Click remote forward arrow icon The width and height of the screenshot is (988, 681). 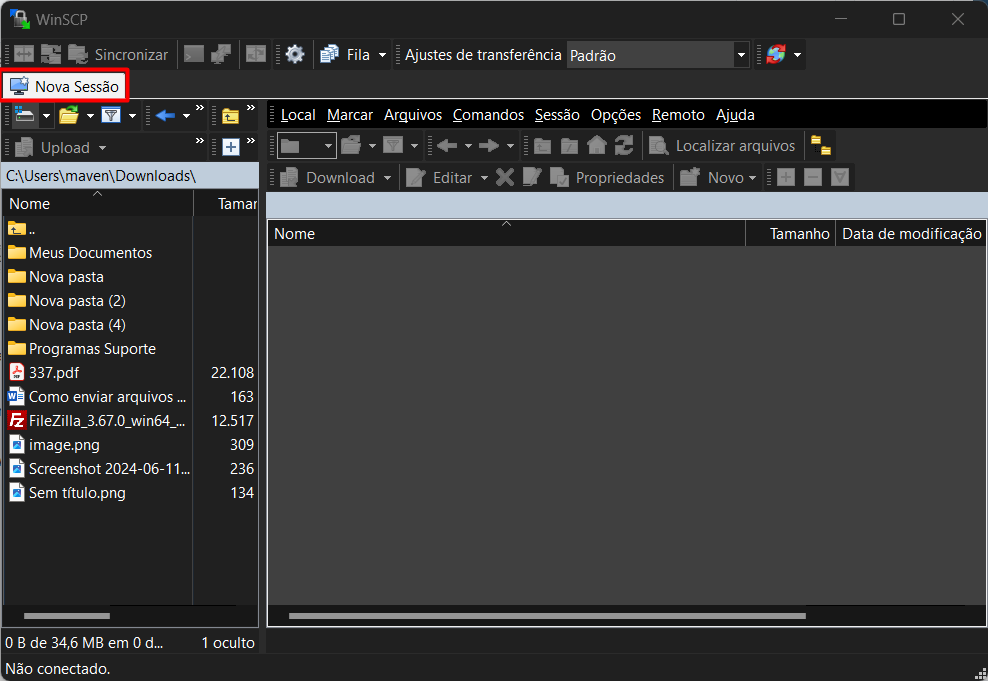click(488, 146)
